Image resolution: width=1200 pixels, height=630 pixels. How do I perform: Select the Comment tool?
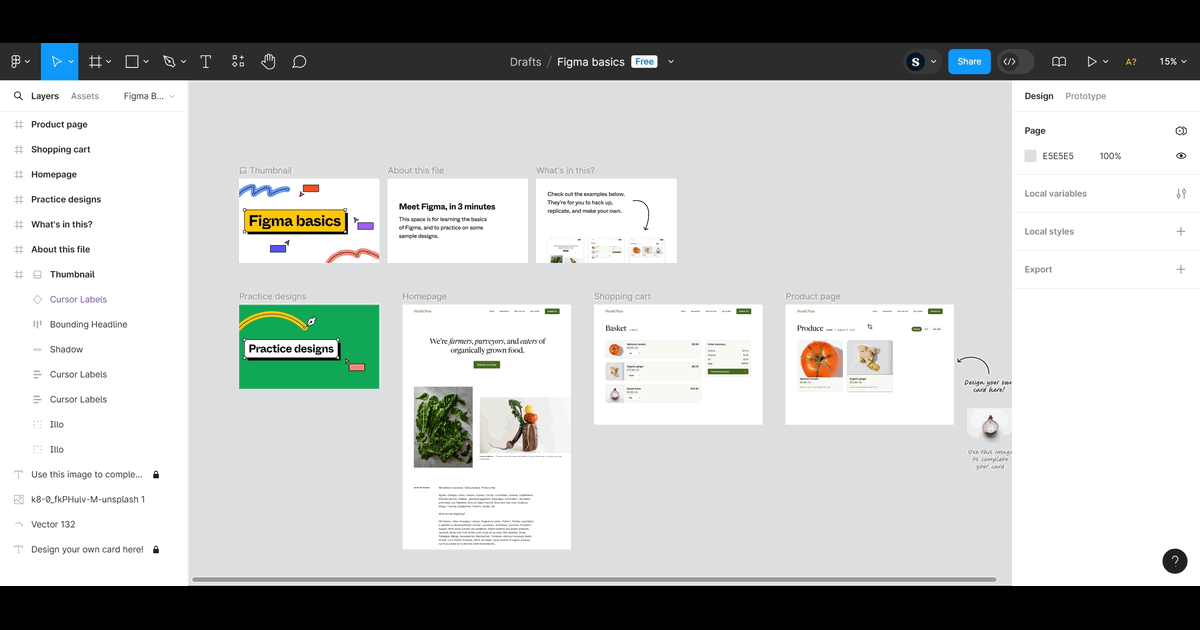point(299,61)
